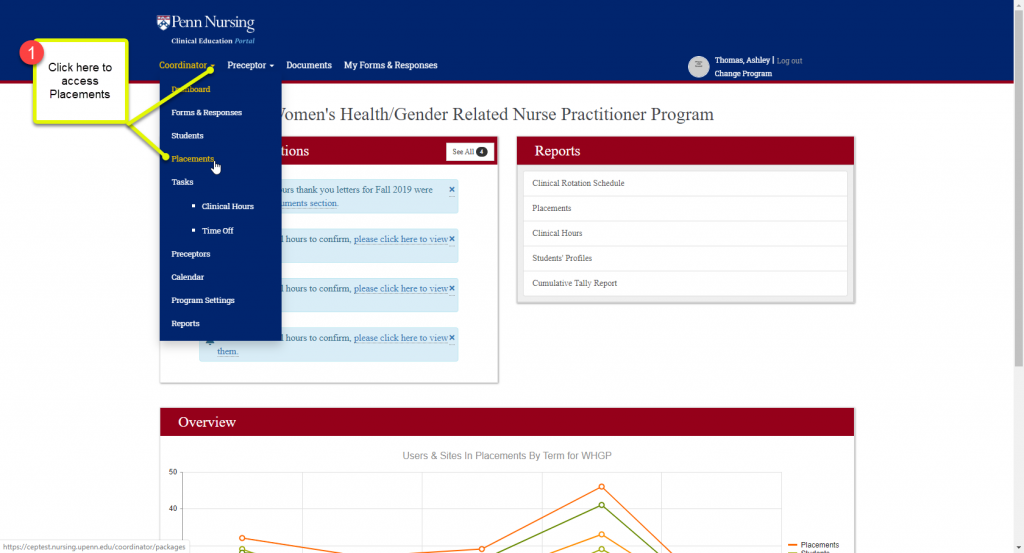Open Placements from the Coordinator menu
This screenshot has width=1024, height=553.
point(193,159)
